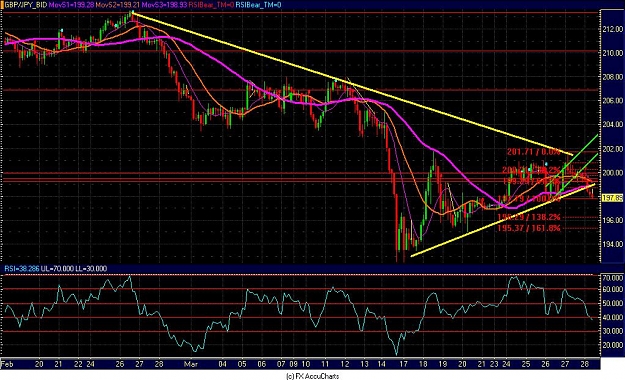Click the blue RSIBear_TM=0 label
Screen dimensions: 625x380
point(258,5)
